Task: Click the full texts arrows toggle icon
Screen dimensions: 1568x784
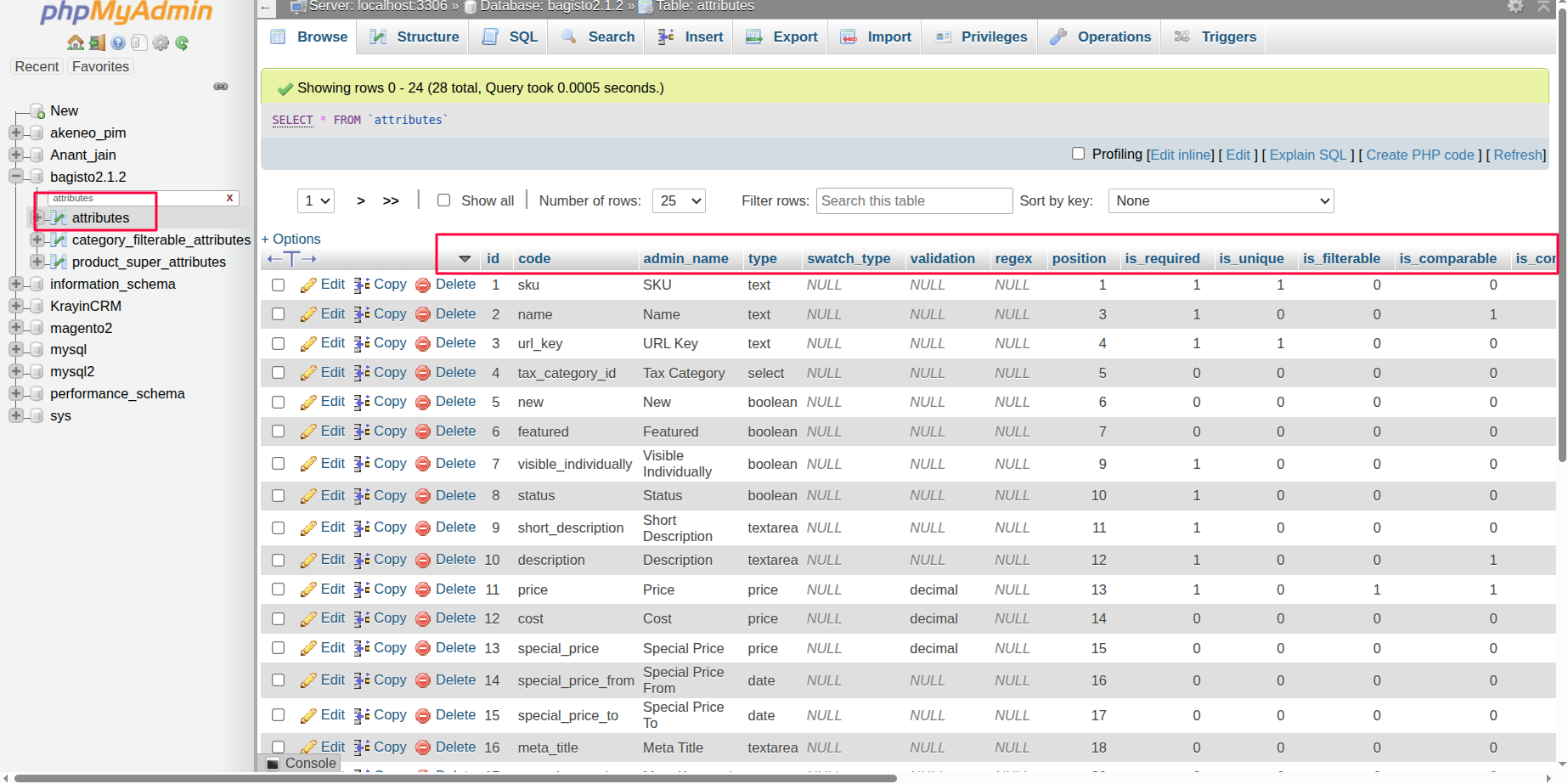Action: coord(291,259)
